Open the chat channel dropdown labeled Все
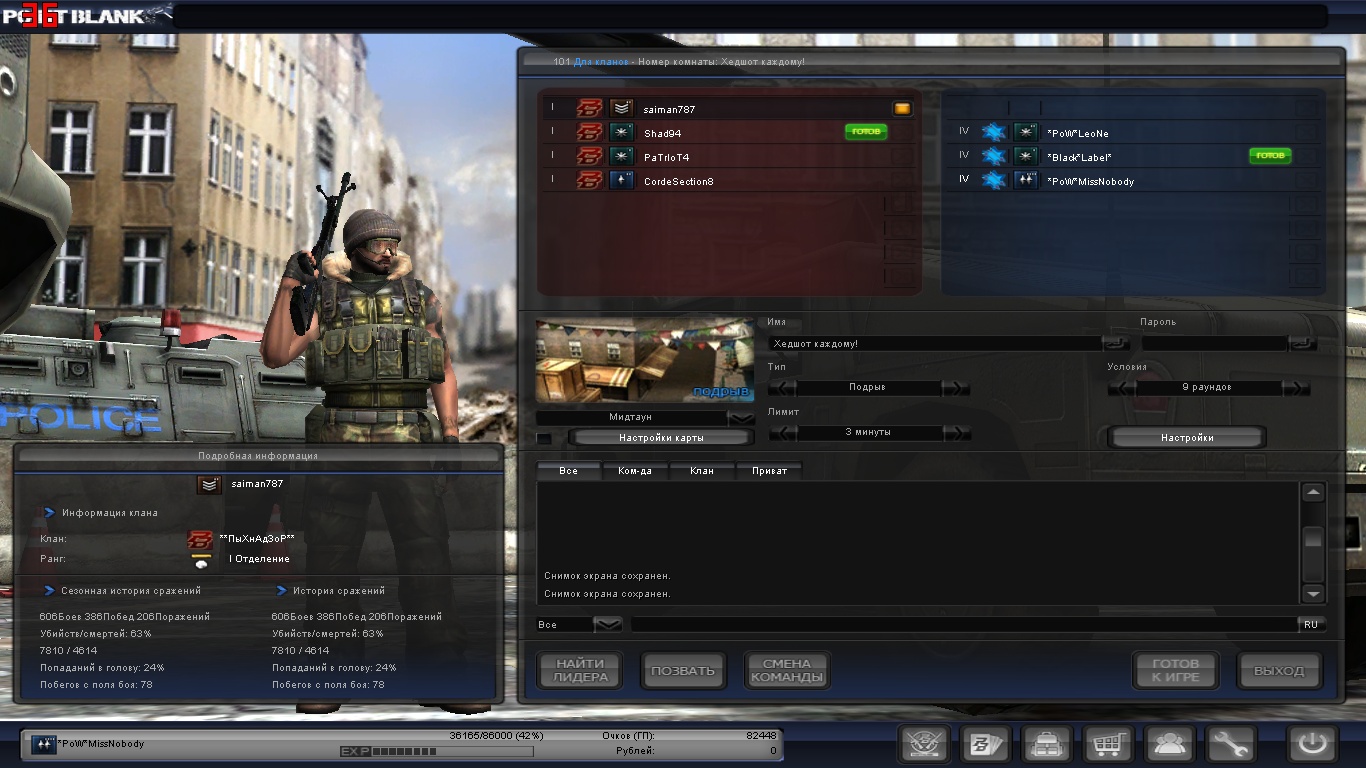The image size is (1366, 768). coord(608,624)
